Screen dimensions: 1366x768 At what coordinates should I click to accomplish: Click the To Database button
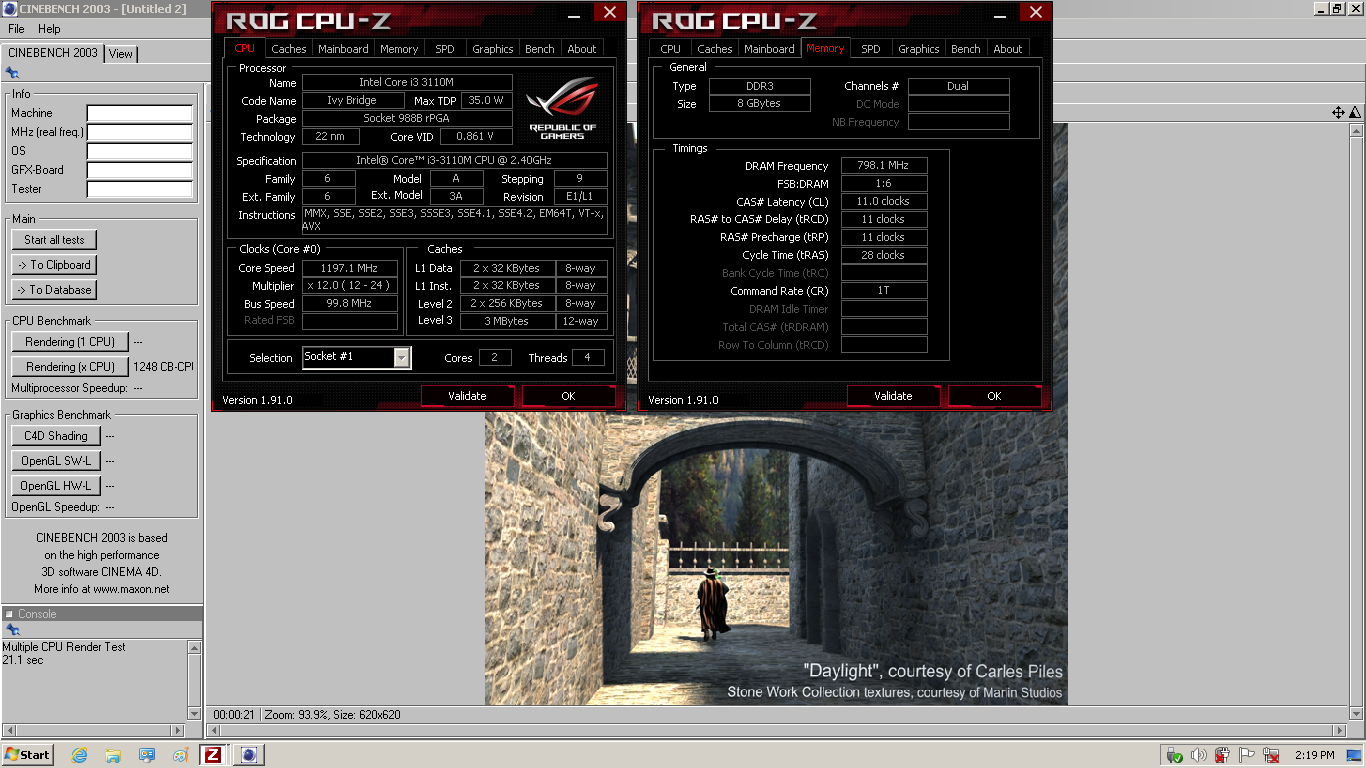point(54,290)
